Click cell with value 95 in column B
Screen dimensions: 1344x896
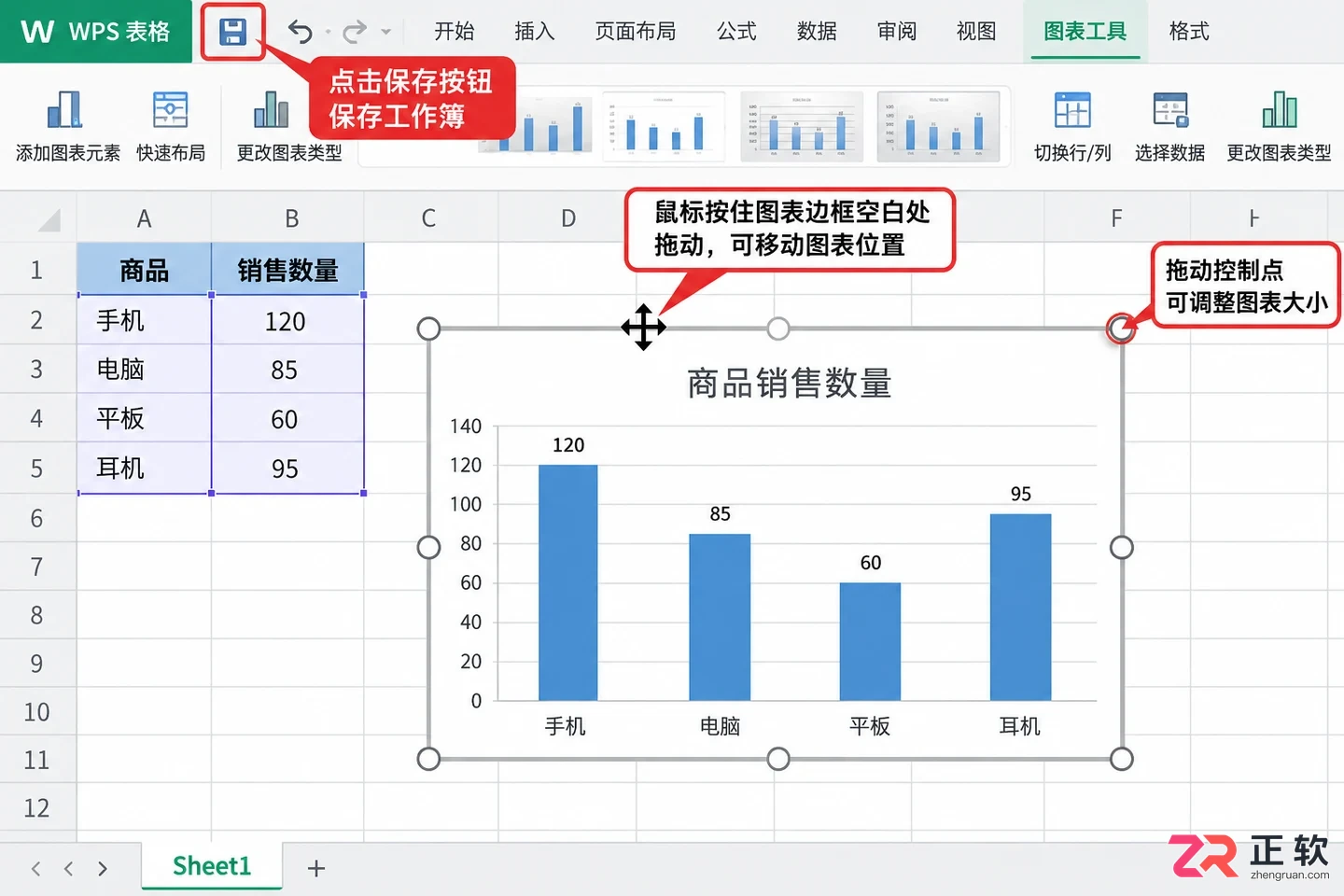287,469
